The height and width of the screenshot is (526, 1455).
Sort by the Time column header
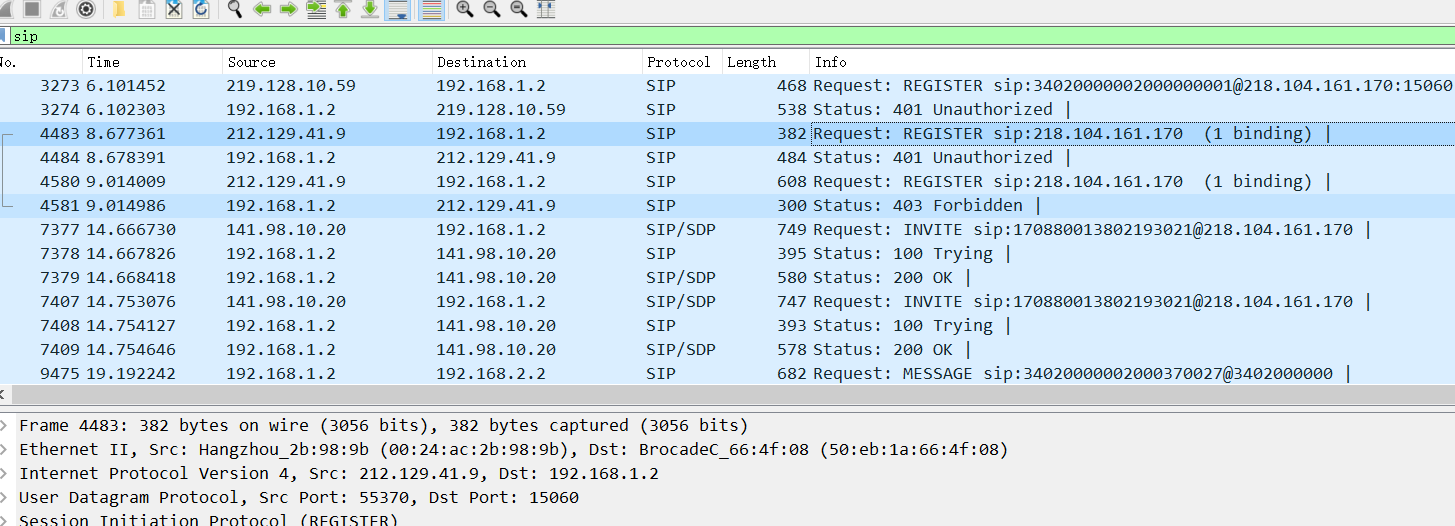(x=152, y=62)
